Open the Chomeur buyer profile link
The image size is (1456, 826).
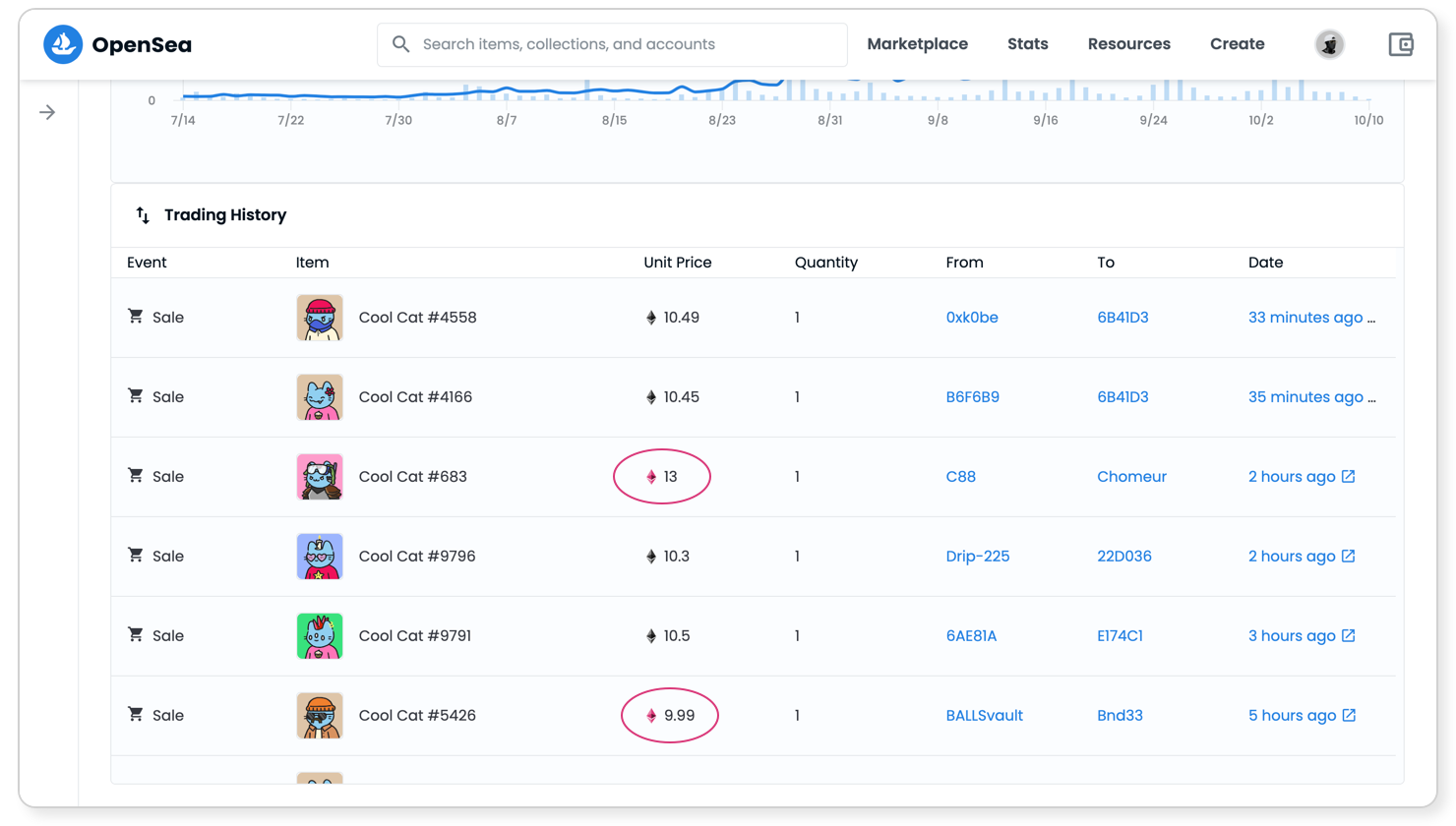tap(1131, 476)
